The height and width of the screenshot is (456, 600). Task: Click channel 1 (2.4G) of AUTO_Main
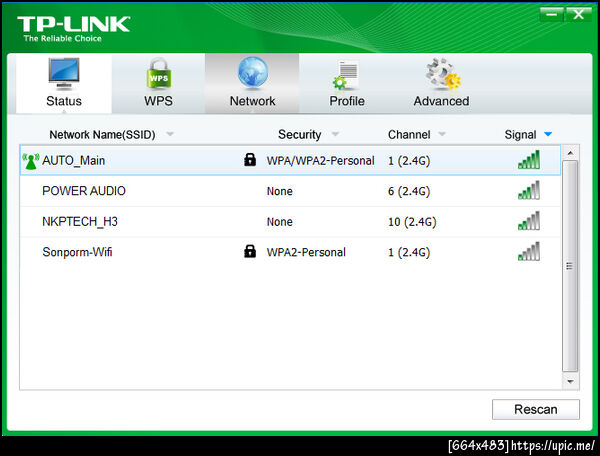409,161
